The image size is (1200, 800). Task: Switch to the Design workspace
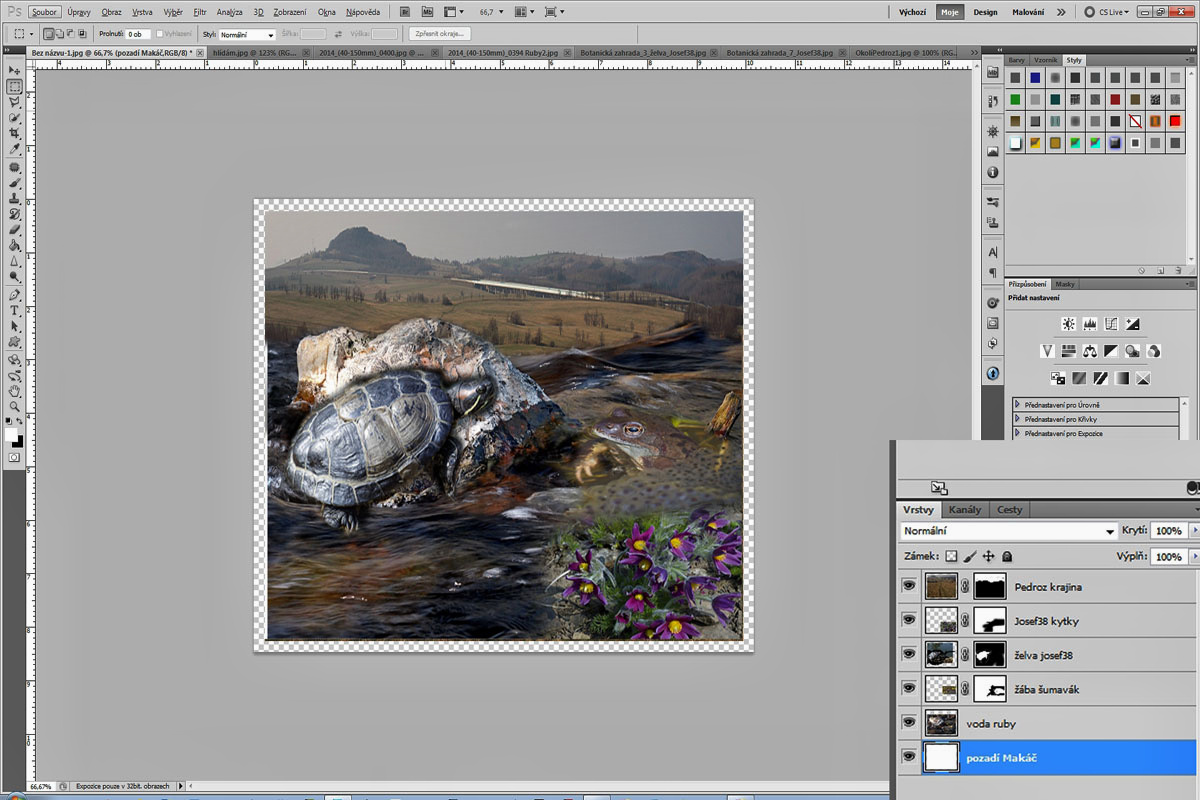pyautogui.click(x=985, y=12)
